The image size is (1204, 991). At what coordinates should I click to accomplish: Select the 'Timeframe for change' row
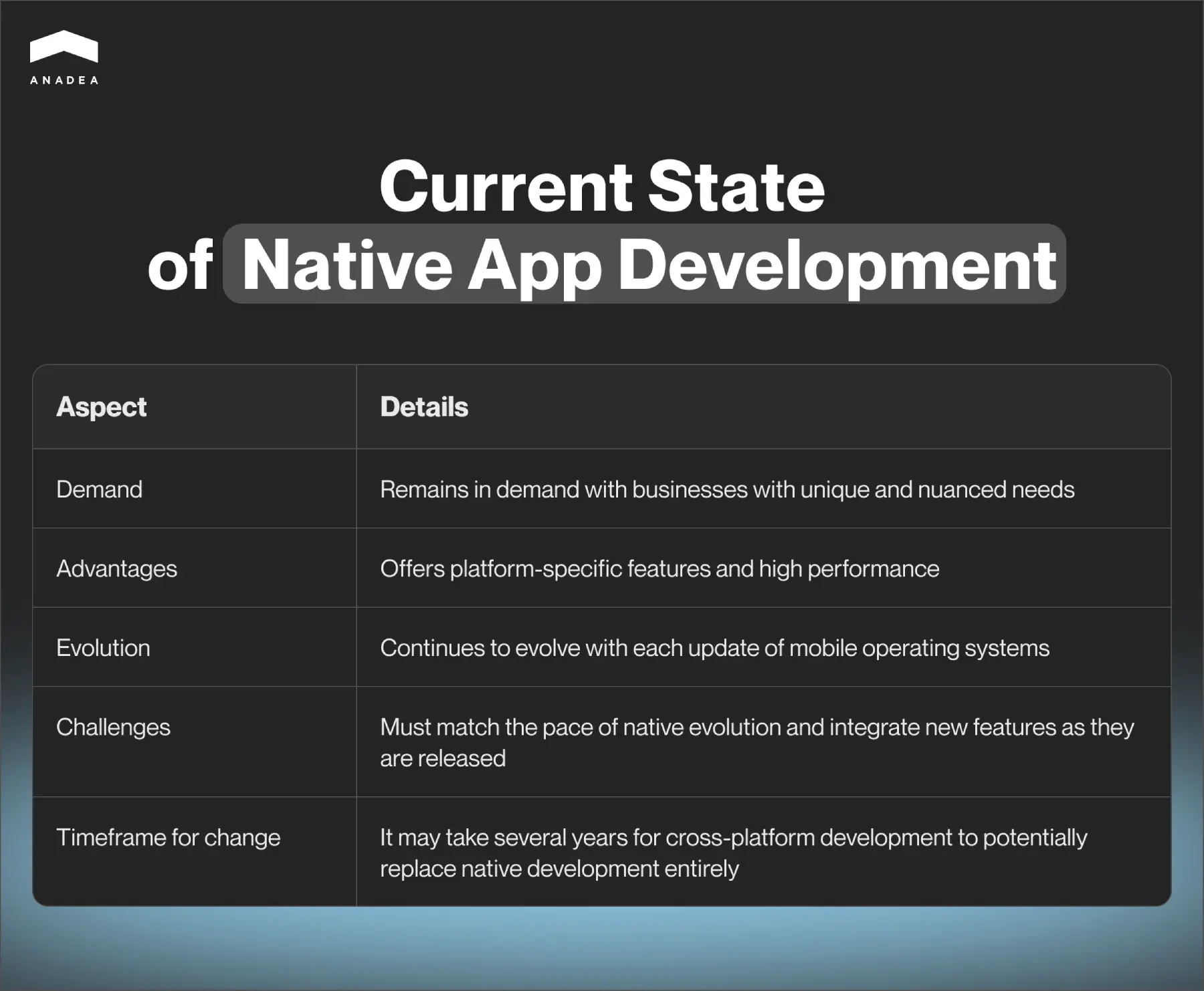pos(169,837)
